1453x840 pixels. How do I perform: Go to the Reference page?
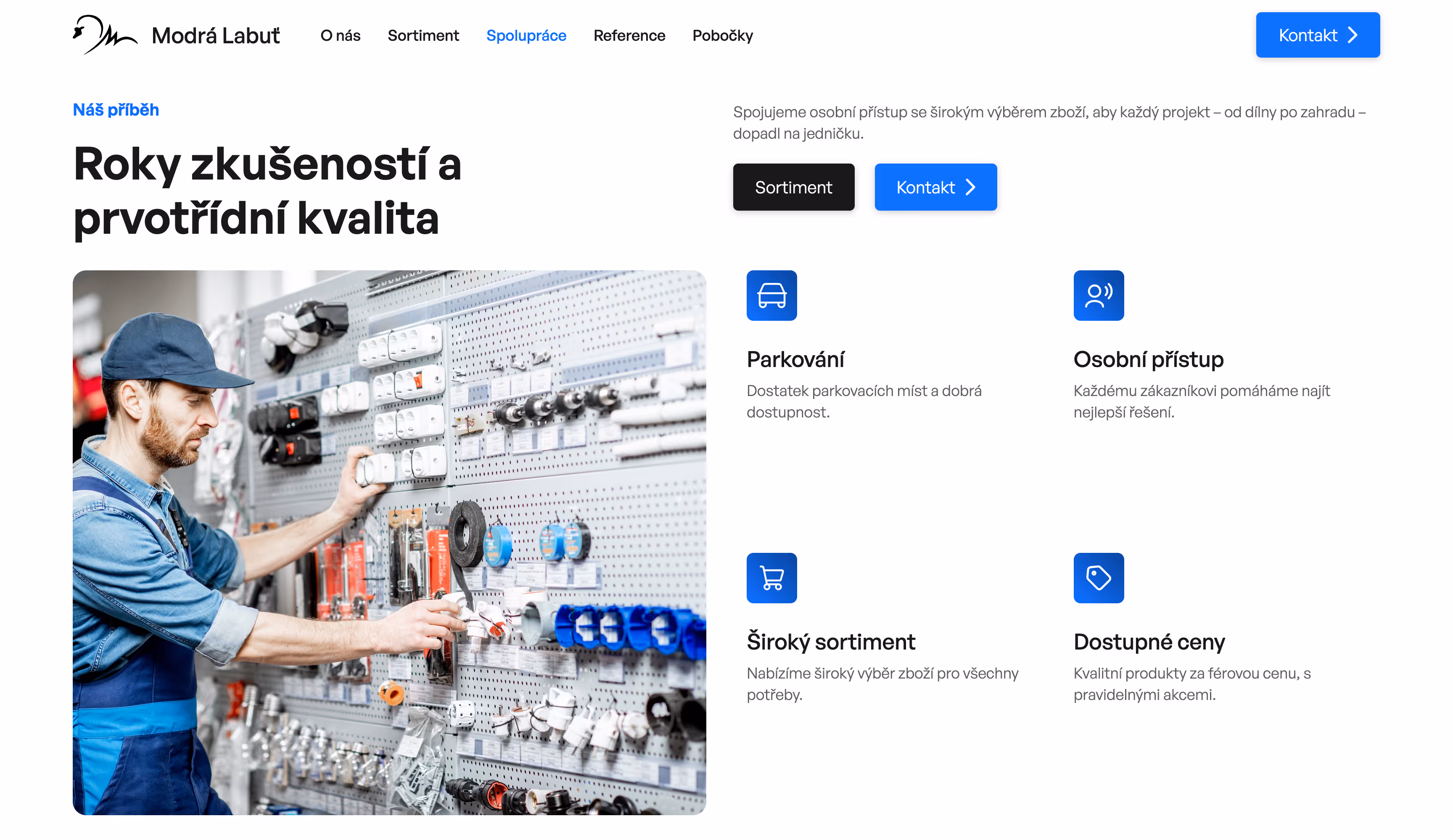629,36
